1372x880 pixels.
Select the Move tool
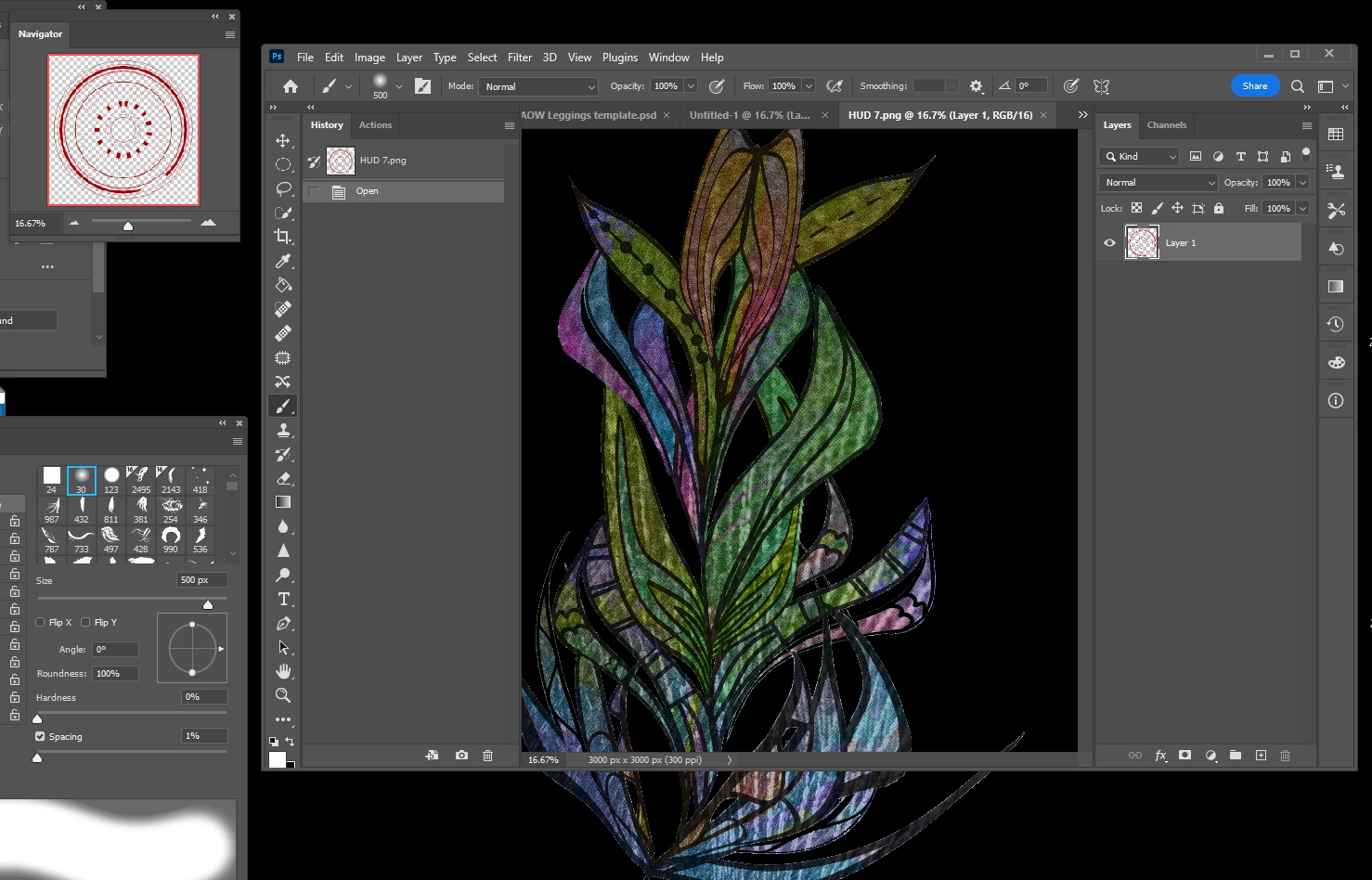283,140
